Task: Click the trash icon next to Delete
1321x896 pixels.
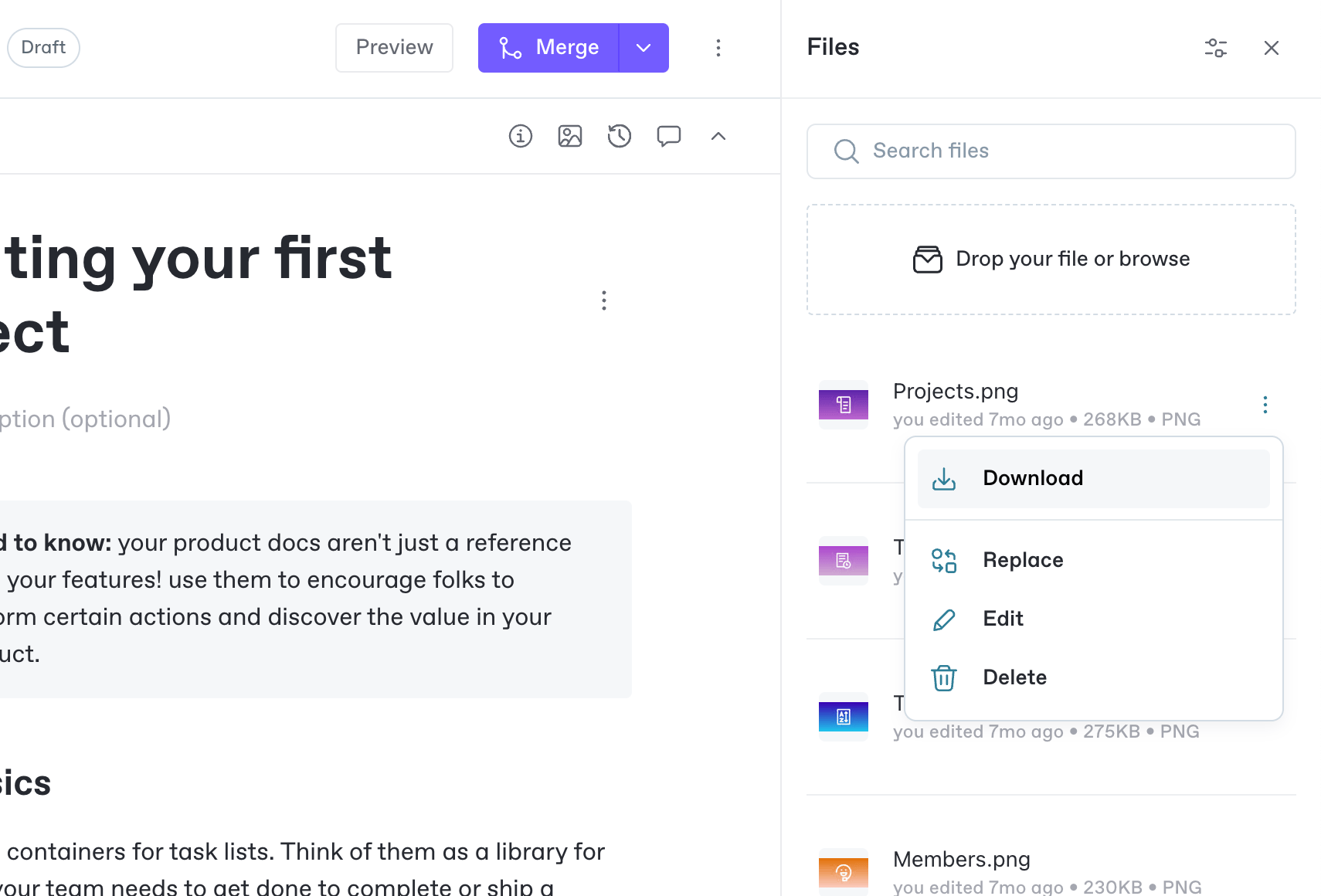Action: coord(943,677)
